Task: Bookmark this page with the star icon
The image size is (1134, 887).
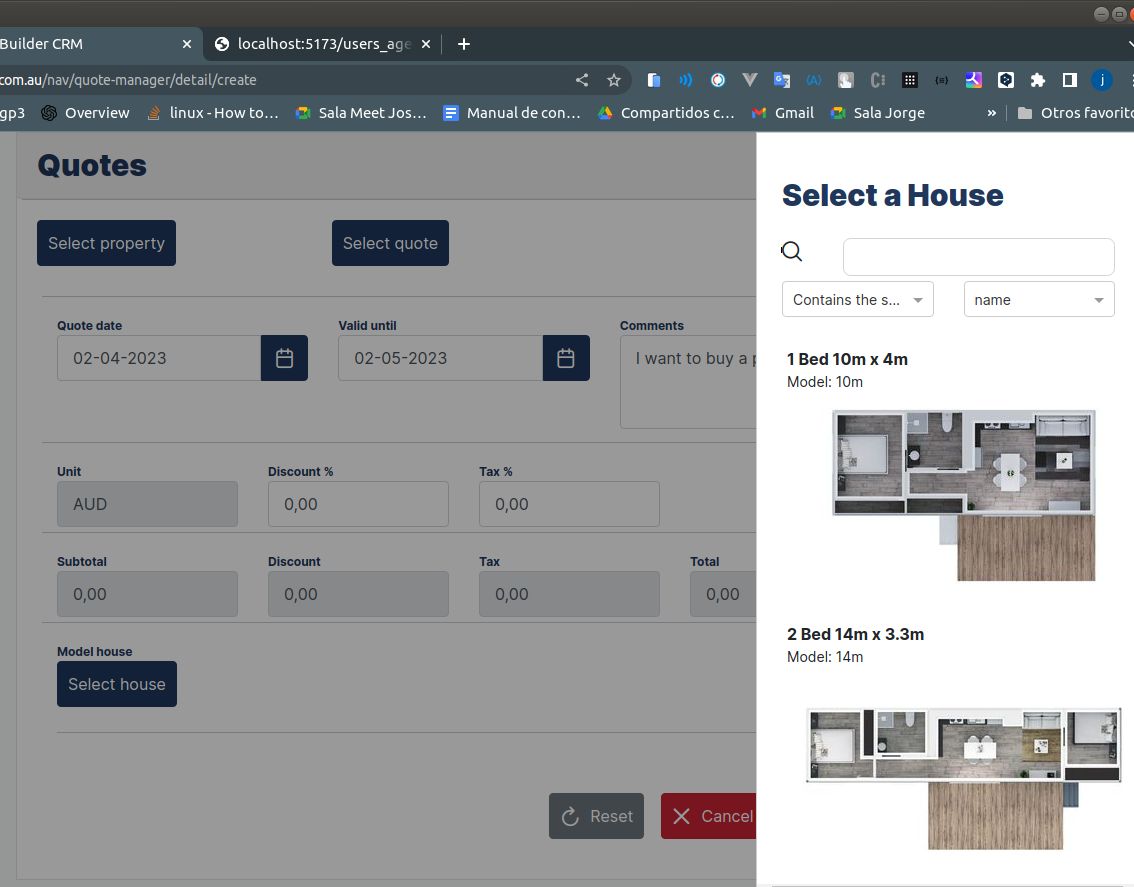Action: coord(614,80)
